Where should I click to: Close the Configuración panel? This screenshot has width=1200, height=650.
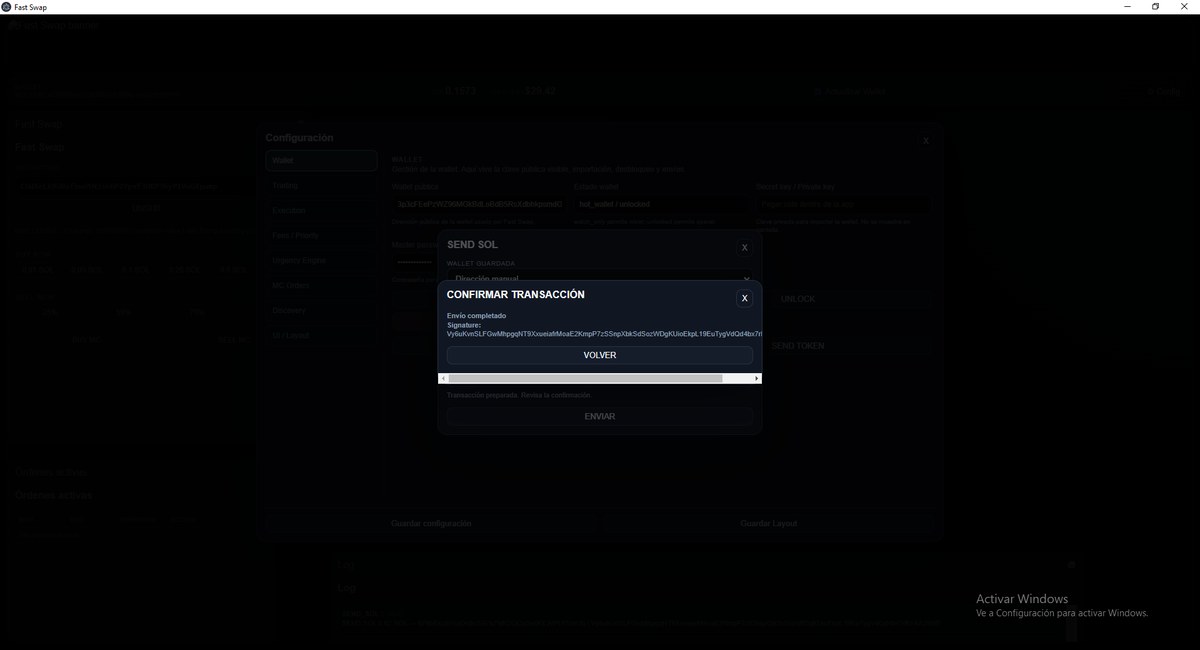(x=926, y=141)
